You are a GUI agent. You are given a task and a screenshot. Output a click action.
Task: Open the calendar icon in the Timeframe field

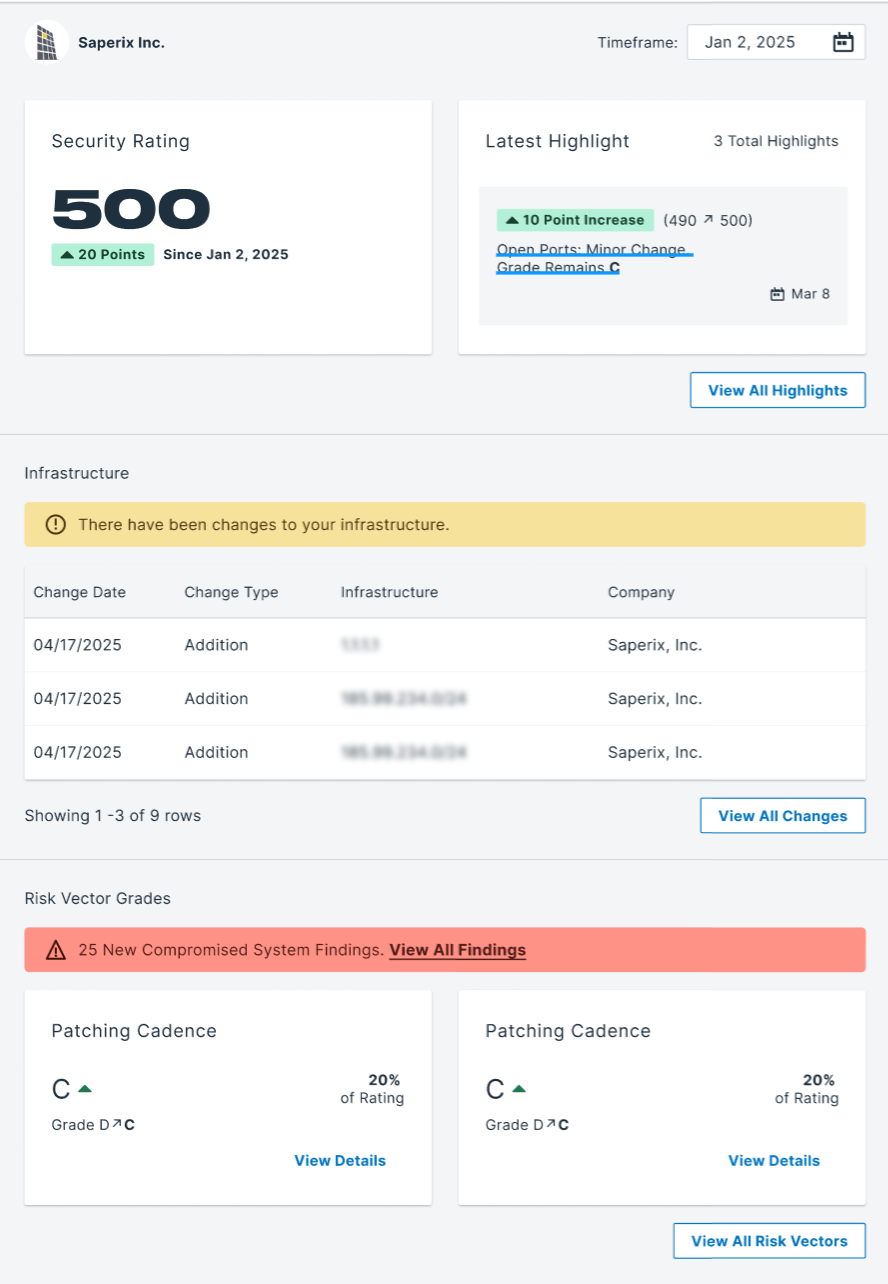(x=843, y=42)
